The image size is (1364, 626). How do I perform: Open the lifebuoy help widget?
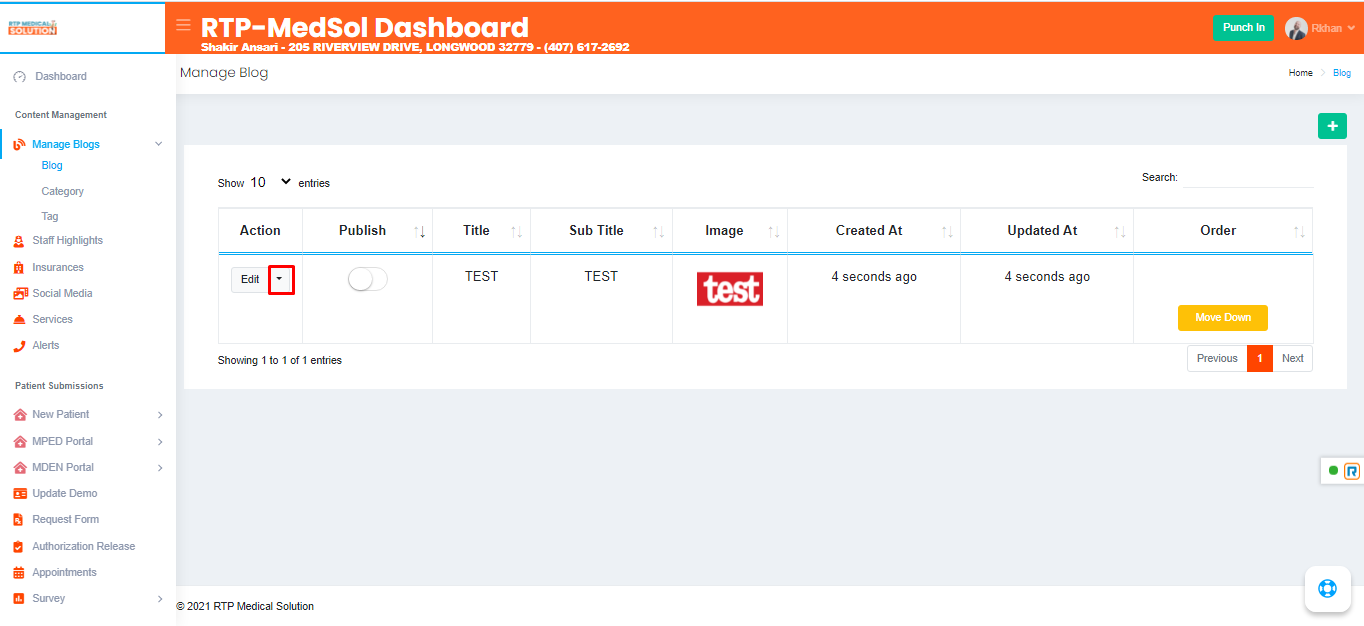pos(1327,588)
